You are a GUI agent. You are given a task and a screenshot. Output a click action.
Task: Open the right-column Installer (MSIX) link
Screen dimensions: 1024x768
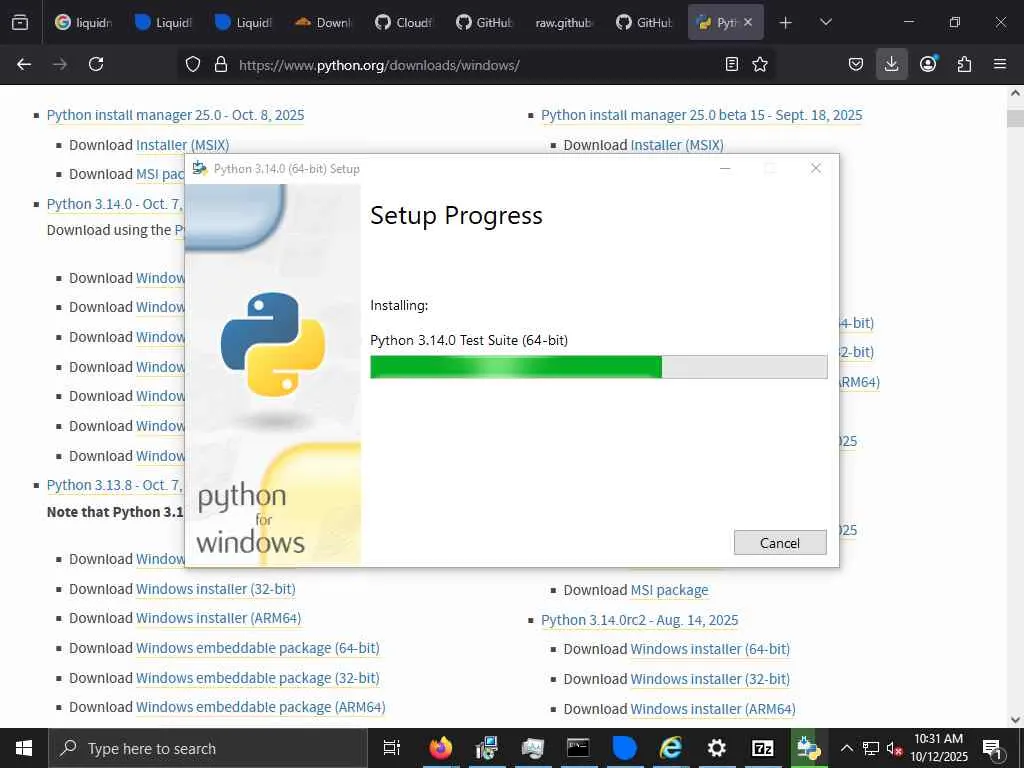677,145
